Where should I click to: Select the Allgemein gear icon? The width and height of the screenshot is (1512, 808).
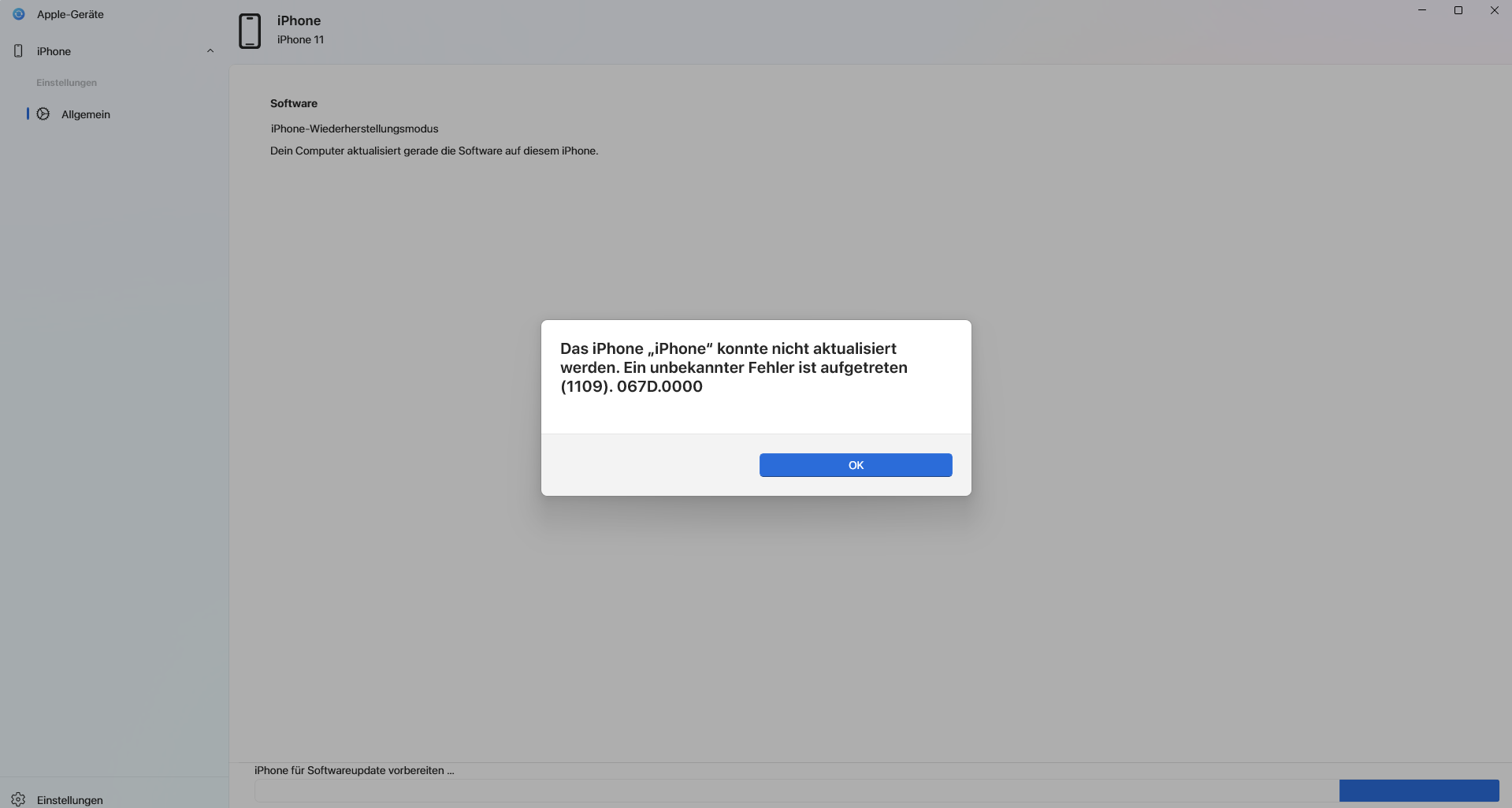click(43, 114)
